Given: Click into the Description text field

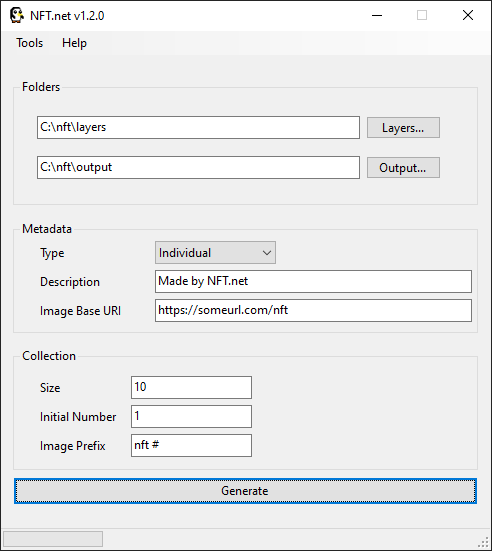Looking at the screenshot, I should 313,281.
